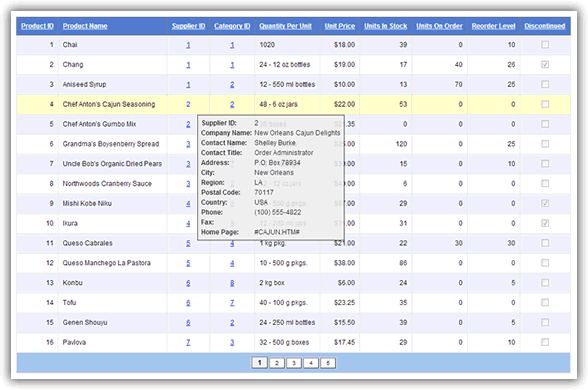Sort by Units On Order header
Screen dimensions: 588x390
point(439,26)
